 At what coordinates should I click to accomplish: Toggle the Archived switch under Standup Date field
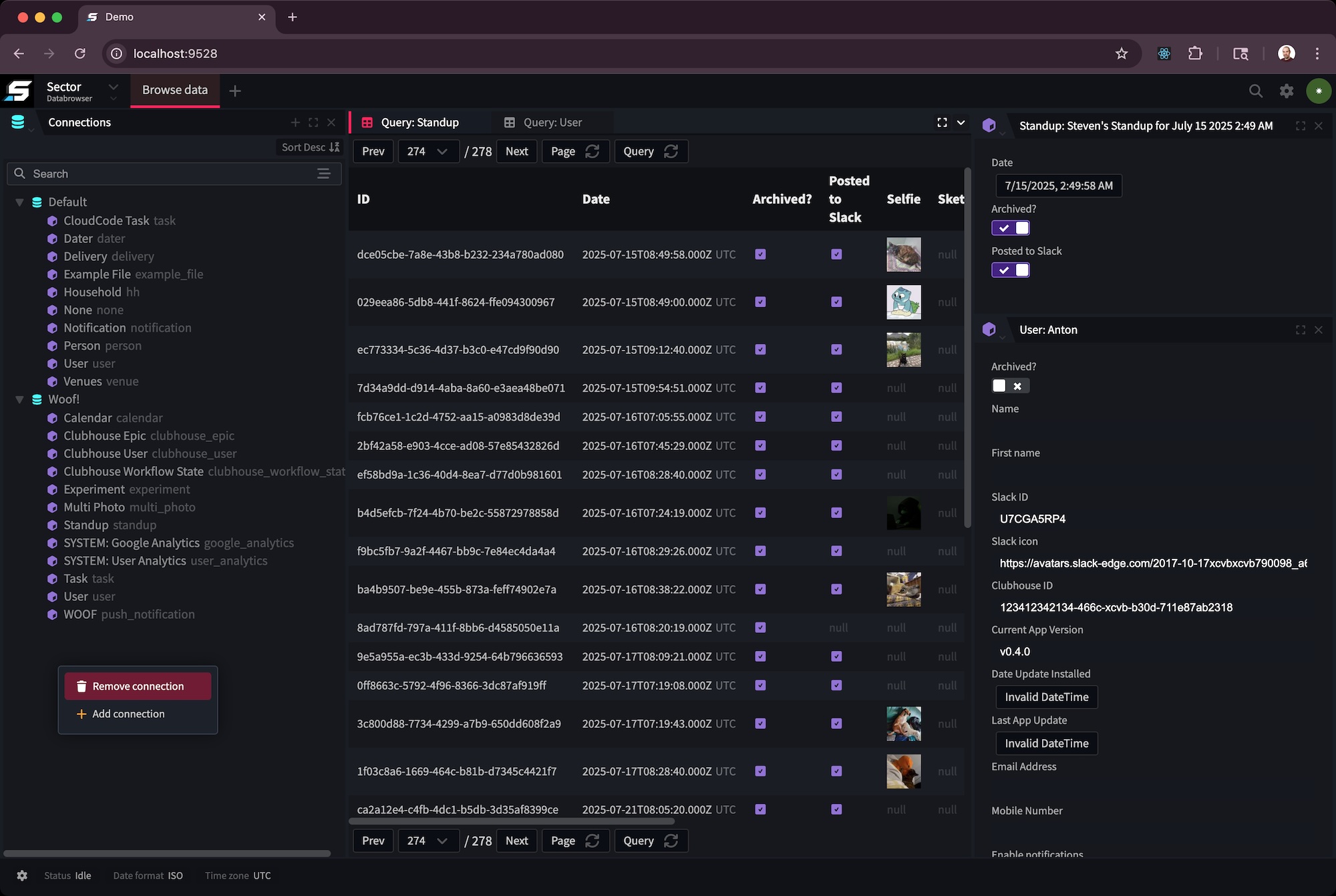[x=1010, y=228]
